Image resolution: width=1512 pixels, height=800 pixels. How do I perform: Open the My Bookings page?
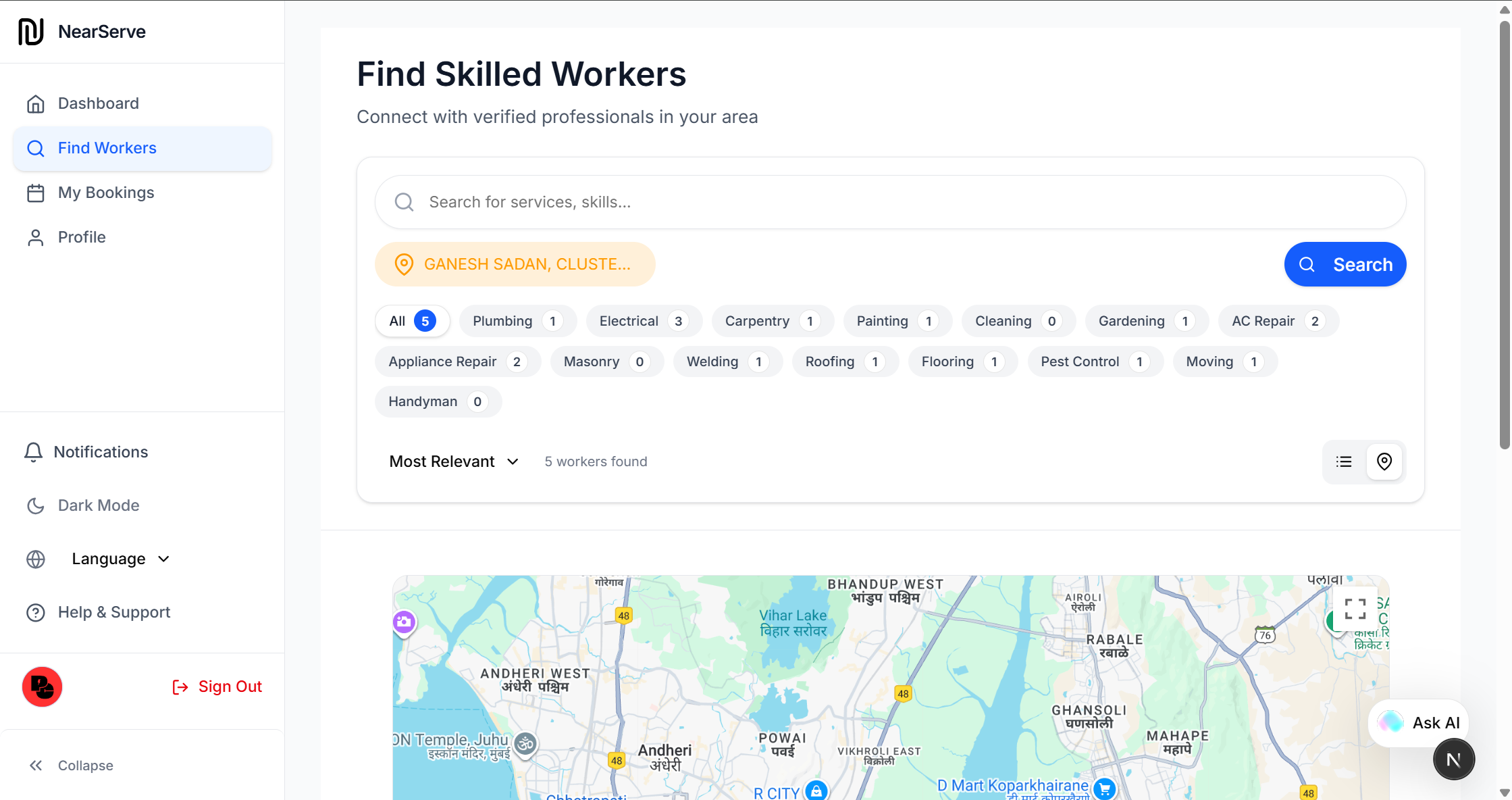[x=106, y=193]
